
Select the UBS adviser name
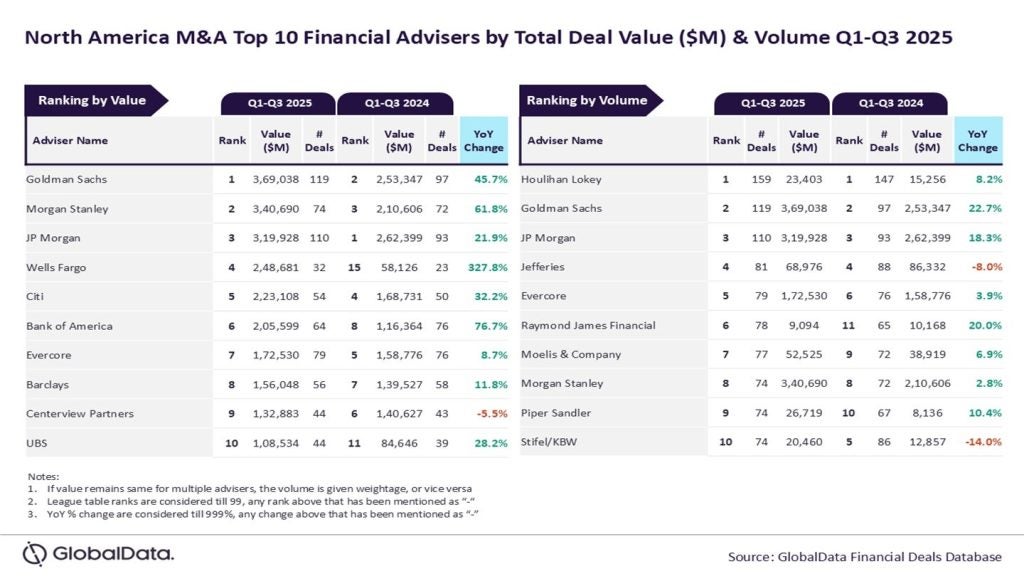(x=38, y=443)
